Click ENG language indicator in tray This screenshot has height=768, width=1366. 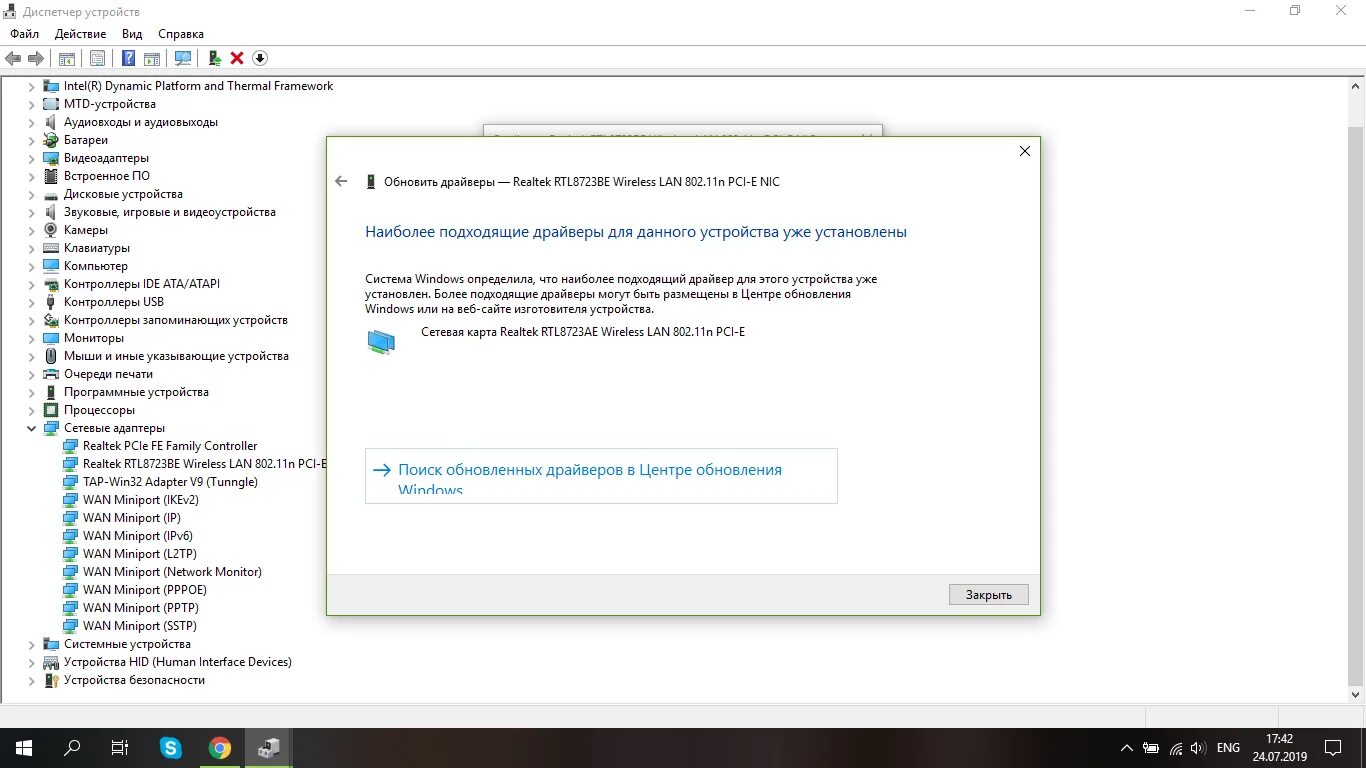point(1228,748)
